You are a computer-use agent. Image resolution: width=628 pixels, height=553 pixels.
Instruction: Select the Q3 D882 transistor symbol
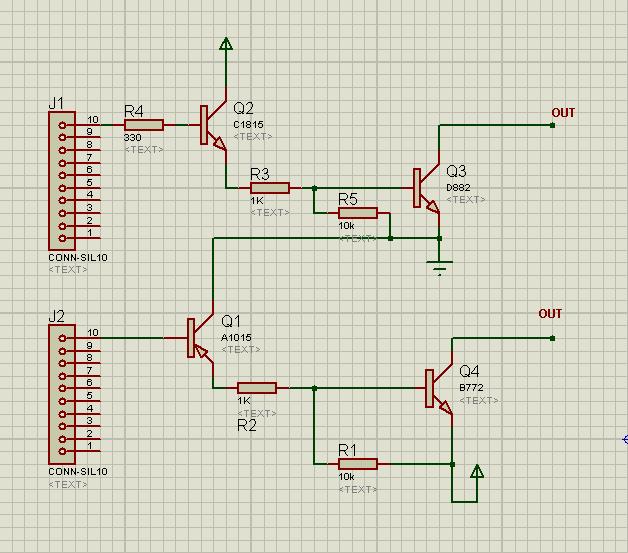(425, 188)
